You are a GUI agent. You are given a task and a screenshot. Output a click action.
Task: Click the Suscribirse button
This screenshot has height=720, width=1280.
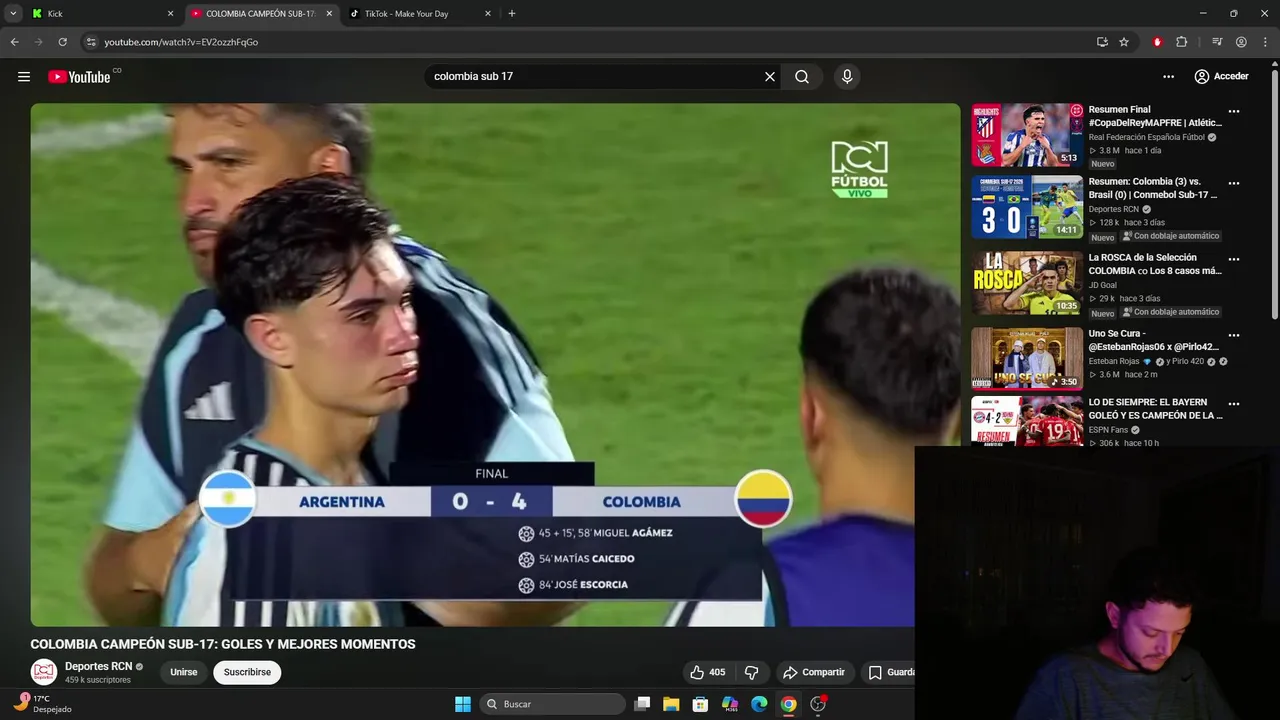[x=247, y=672]
